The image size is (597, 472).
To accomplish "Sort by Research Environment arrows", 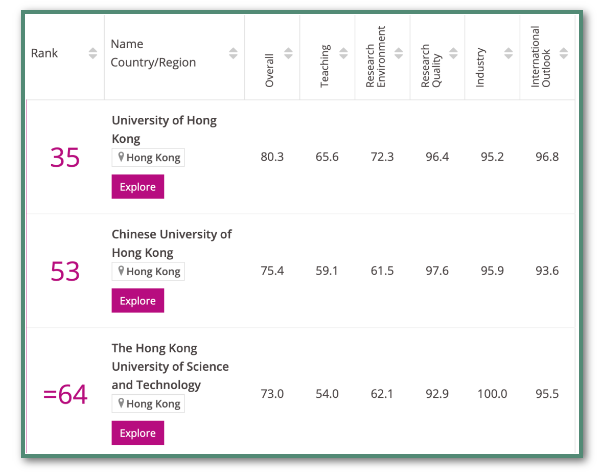I will click(x=399, y=53).
